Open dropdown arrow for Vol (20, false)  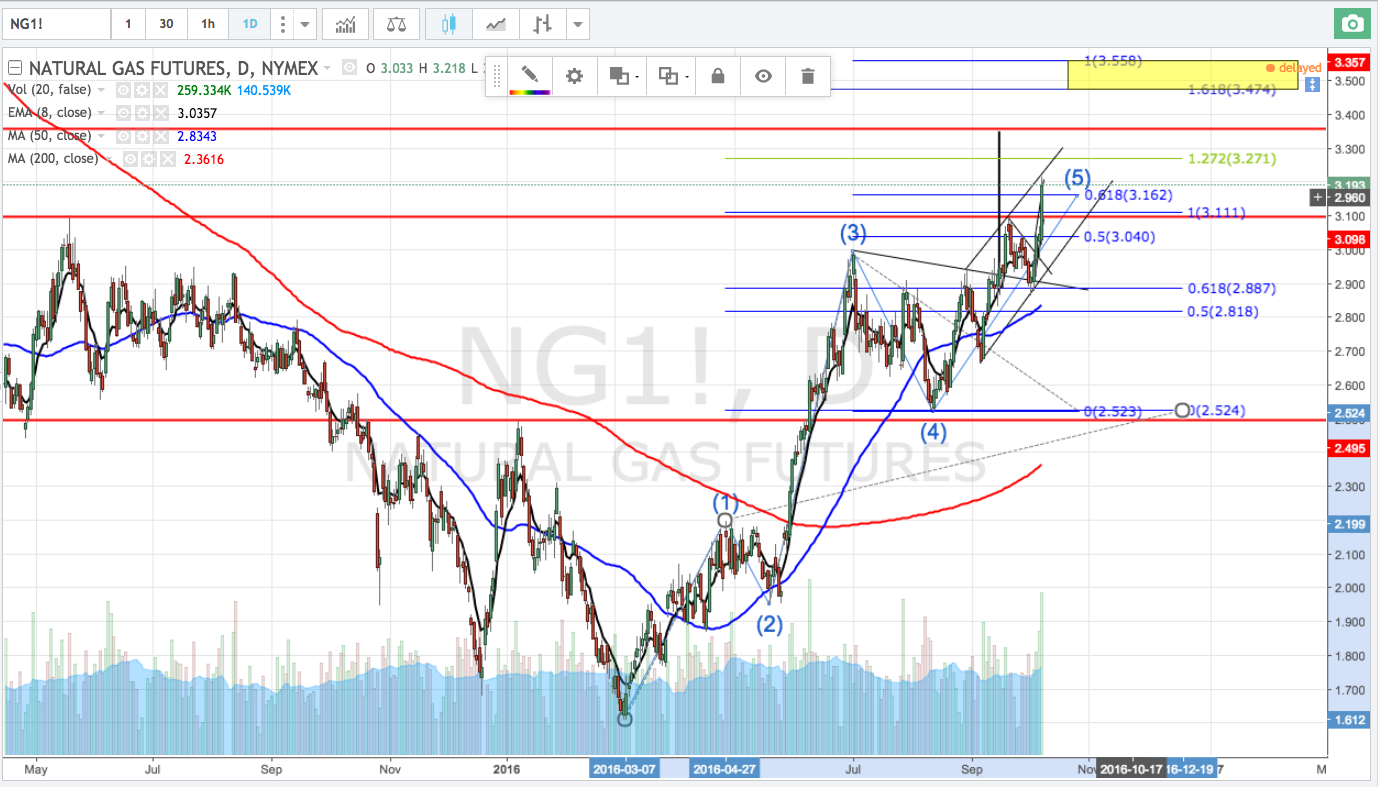pyautogui.click(x=101, y=90)
